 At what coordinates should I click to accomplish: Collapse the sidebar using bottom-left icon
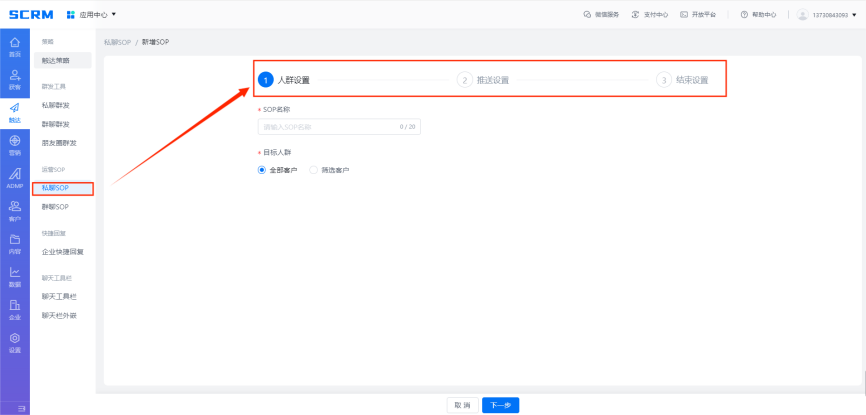(21, 408)
